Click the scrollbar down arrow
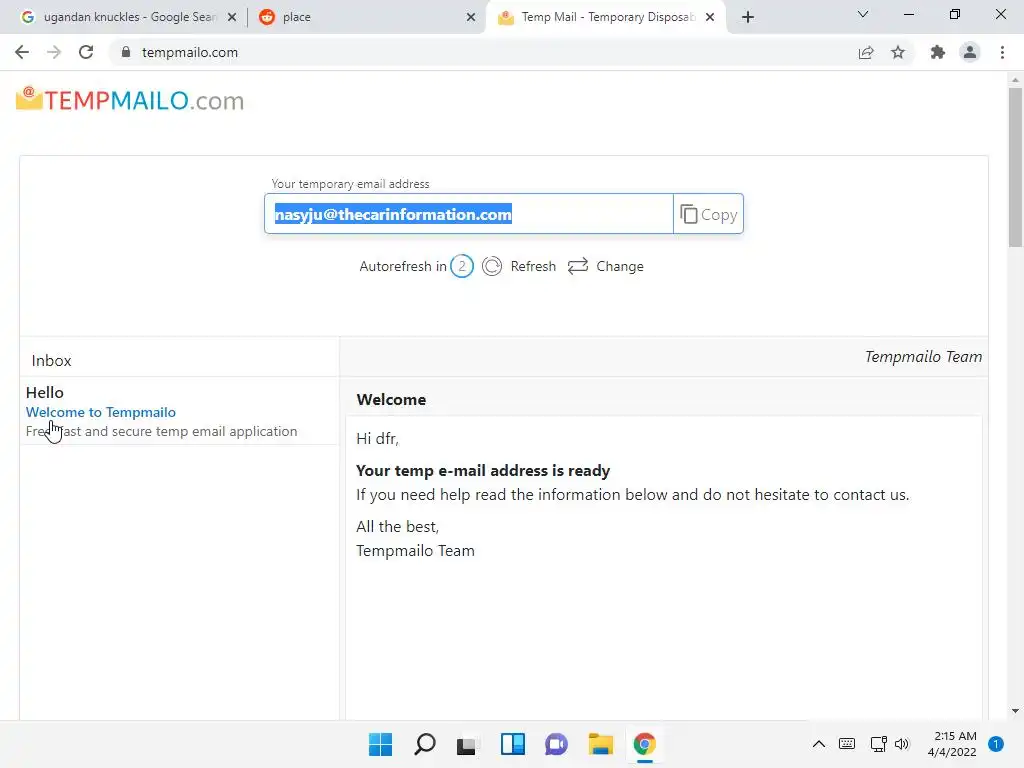The height and width of the screenshot is (768, 1024). click(1015, 711)
